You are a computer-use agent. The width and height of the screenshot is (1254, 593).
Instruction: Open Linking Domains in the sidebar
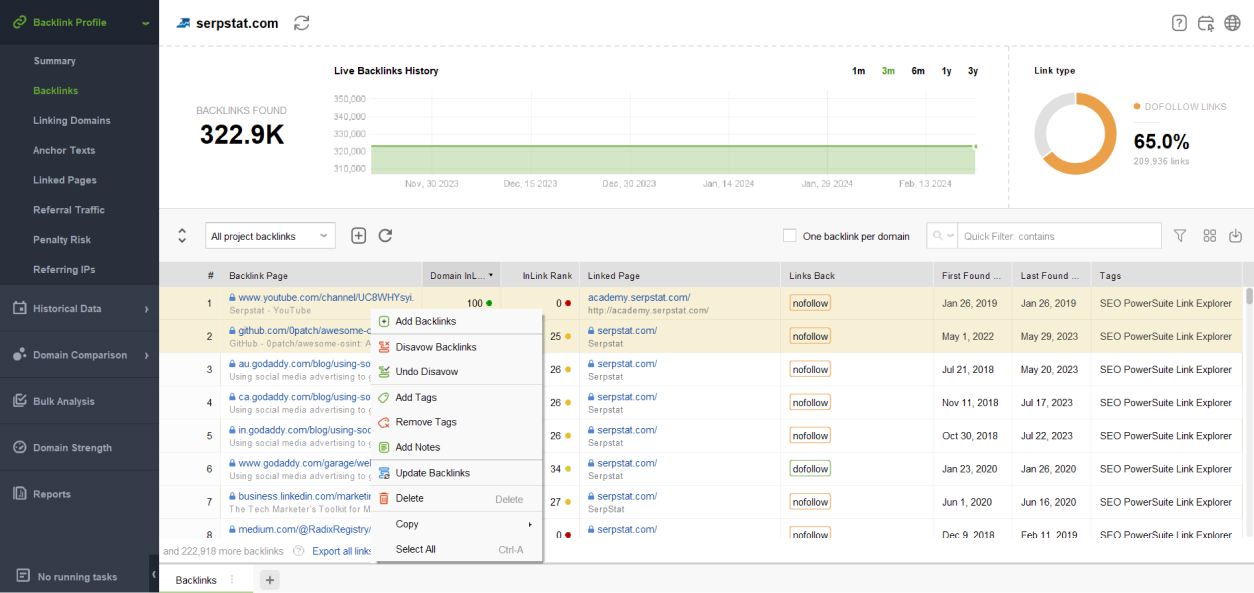point(72,120)
